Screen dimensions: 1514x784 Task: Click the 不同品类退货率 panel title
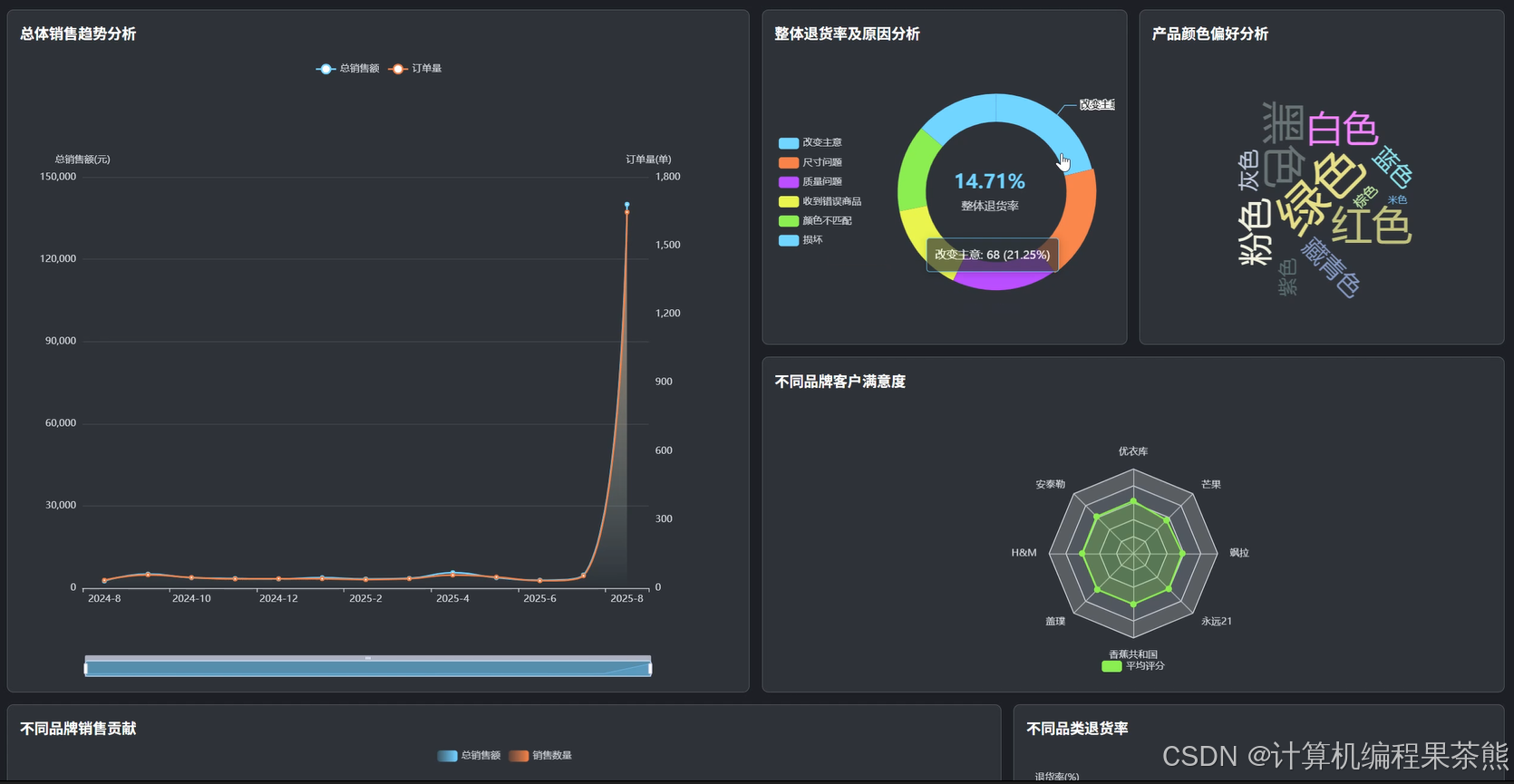pos(1077,729)
